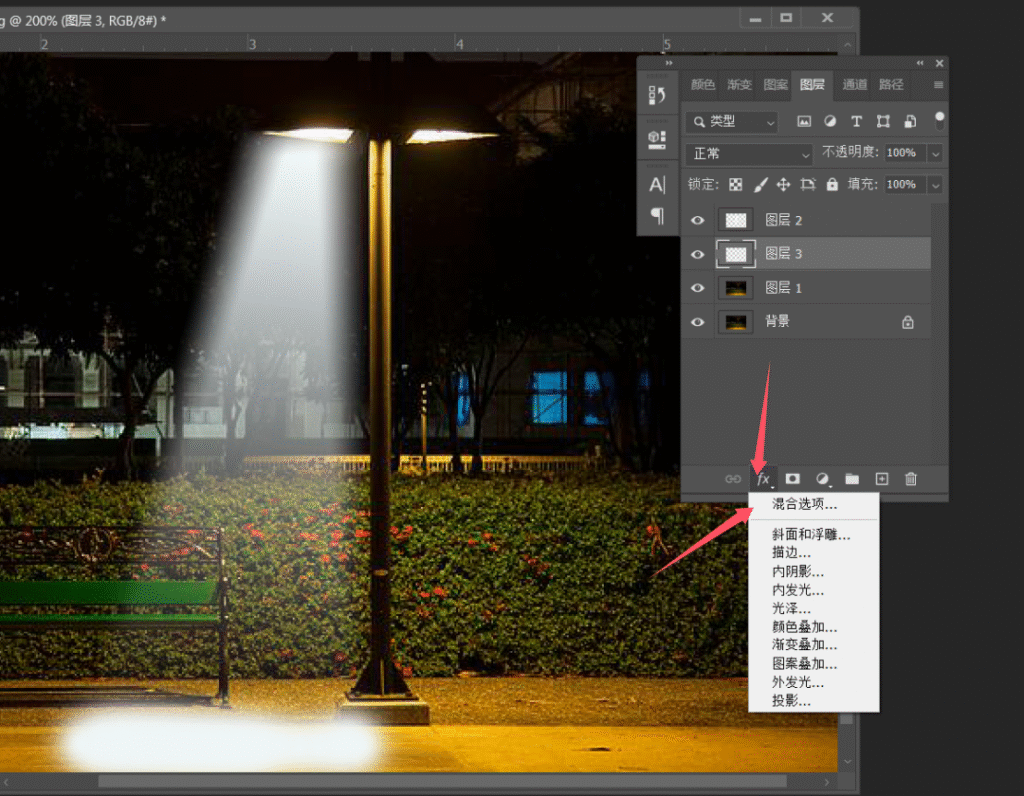This screenshot has width=1024, height=796.
Task: Hide layer 图层 1
Action: coord(697,288)
